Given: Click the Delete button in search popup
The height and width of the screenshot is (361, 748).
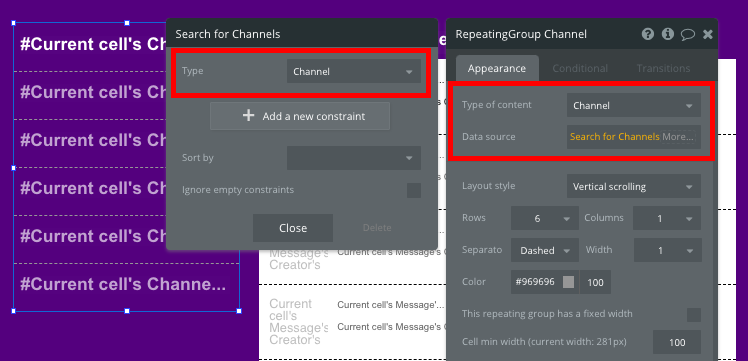Looking at the screenshot, I should (377, 228).
